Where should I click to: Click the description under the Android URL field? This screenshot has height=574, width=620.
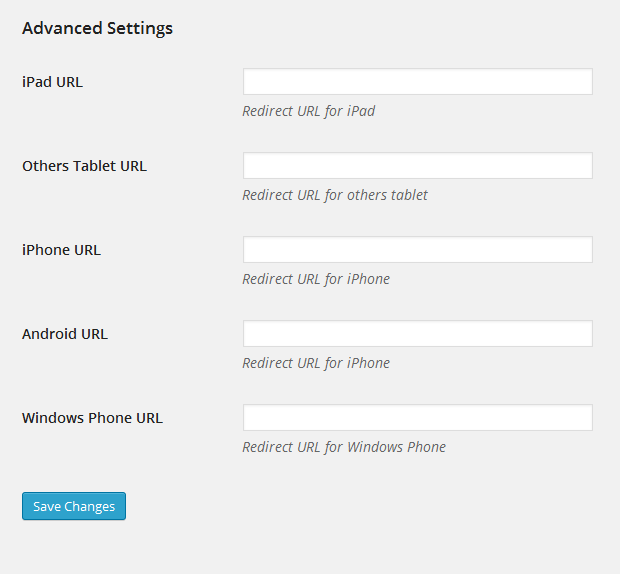click(x=316, y=363)
